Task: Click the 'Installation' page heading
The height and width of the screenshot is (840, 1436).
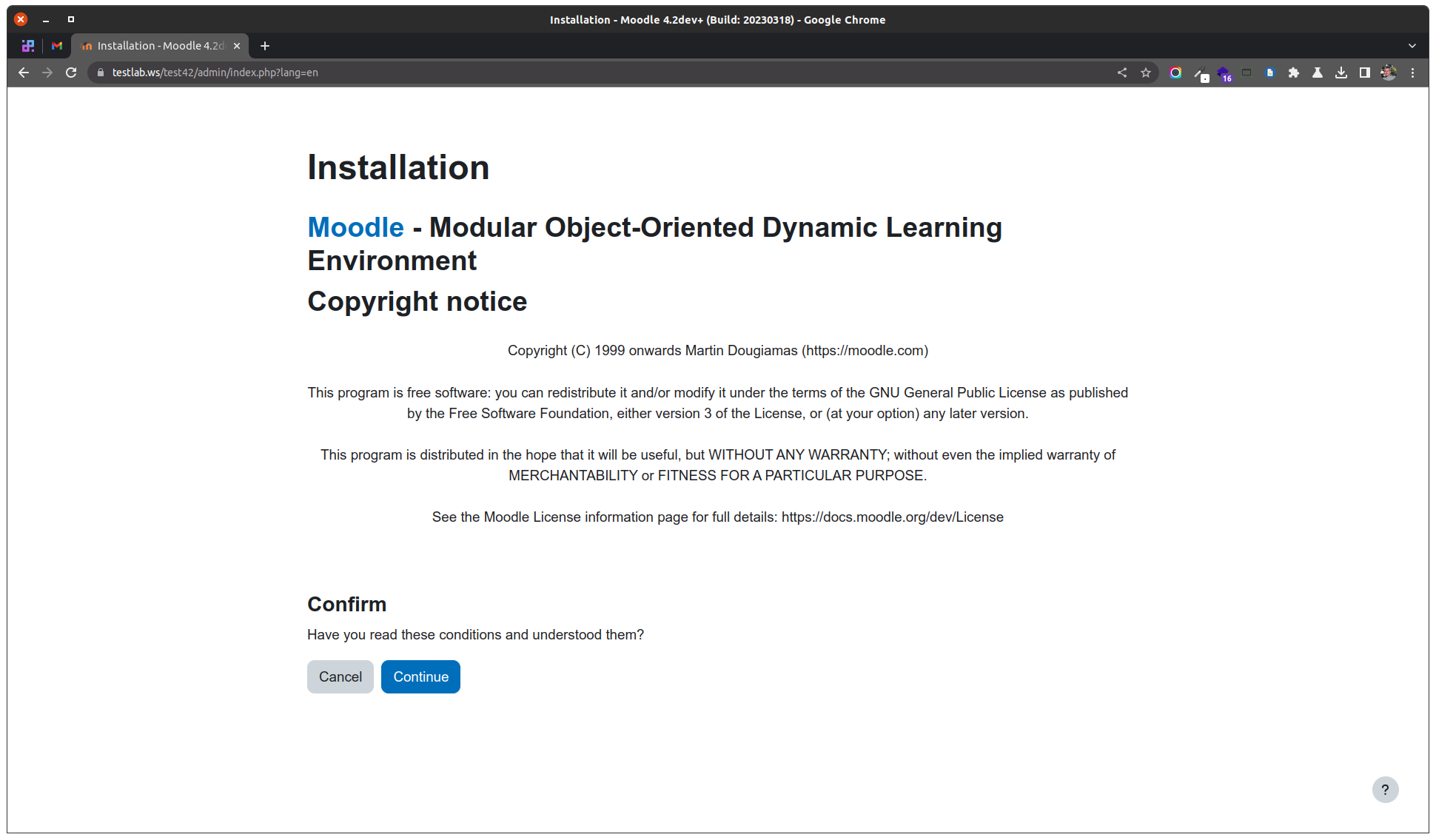Action: [x=398, y=167]
